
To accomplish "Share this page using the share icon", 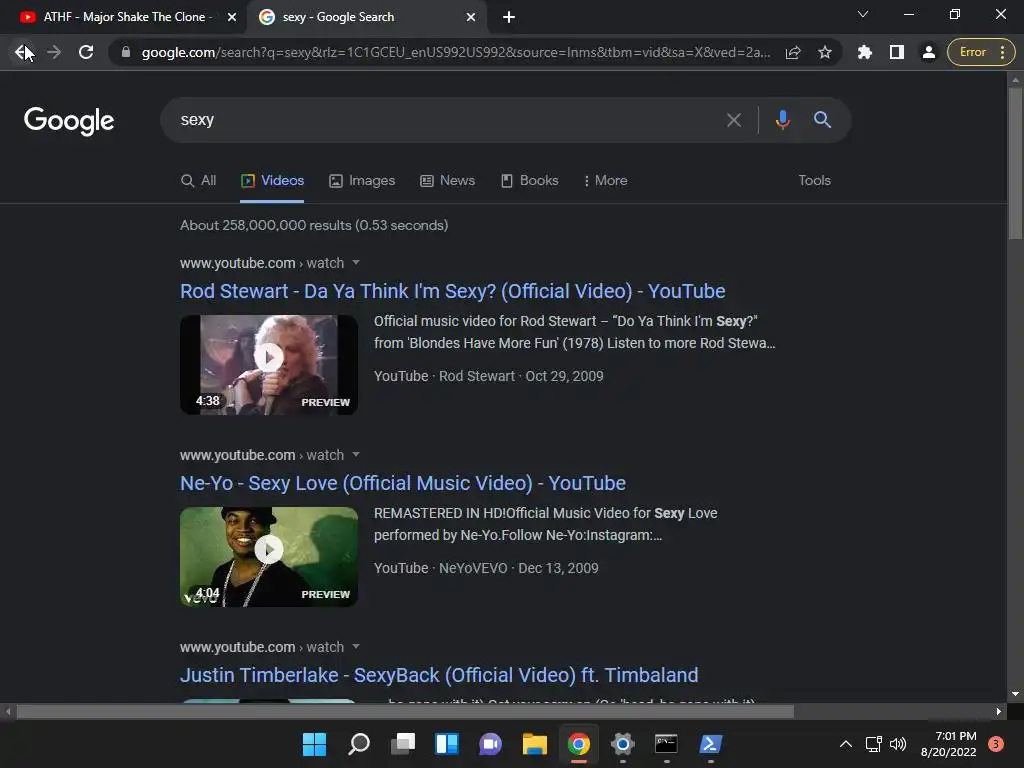I will [x=793, y=52].
